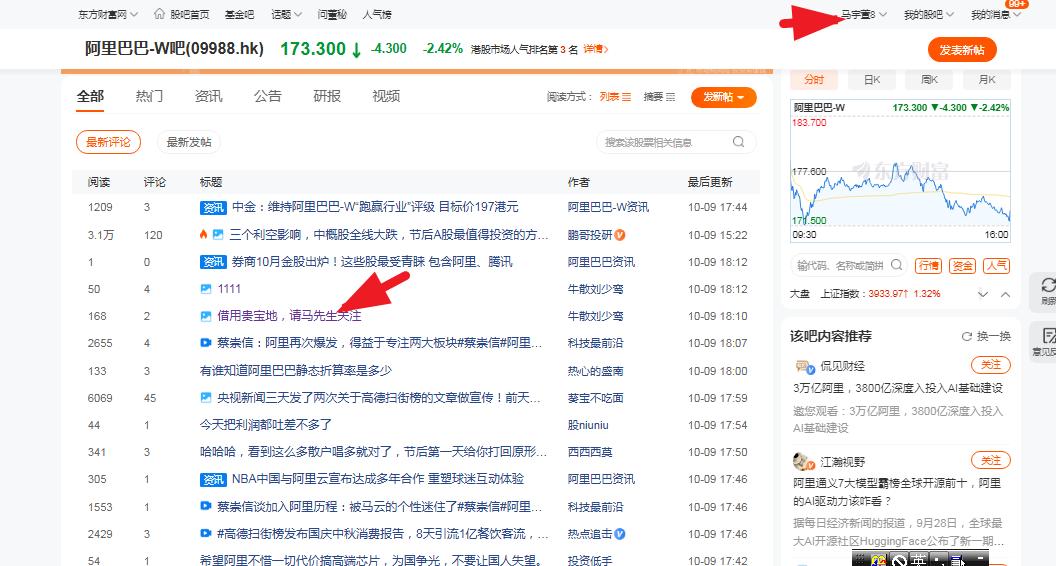
Task: Click the 换一换 refresh-recommendations icon
Action: (966, 336)
